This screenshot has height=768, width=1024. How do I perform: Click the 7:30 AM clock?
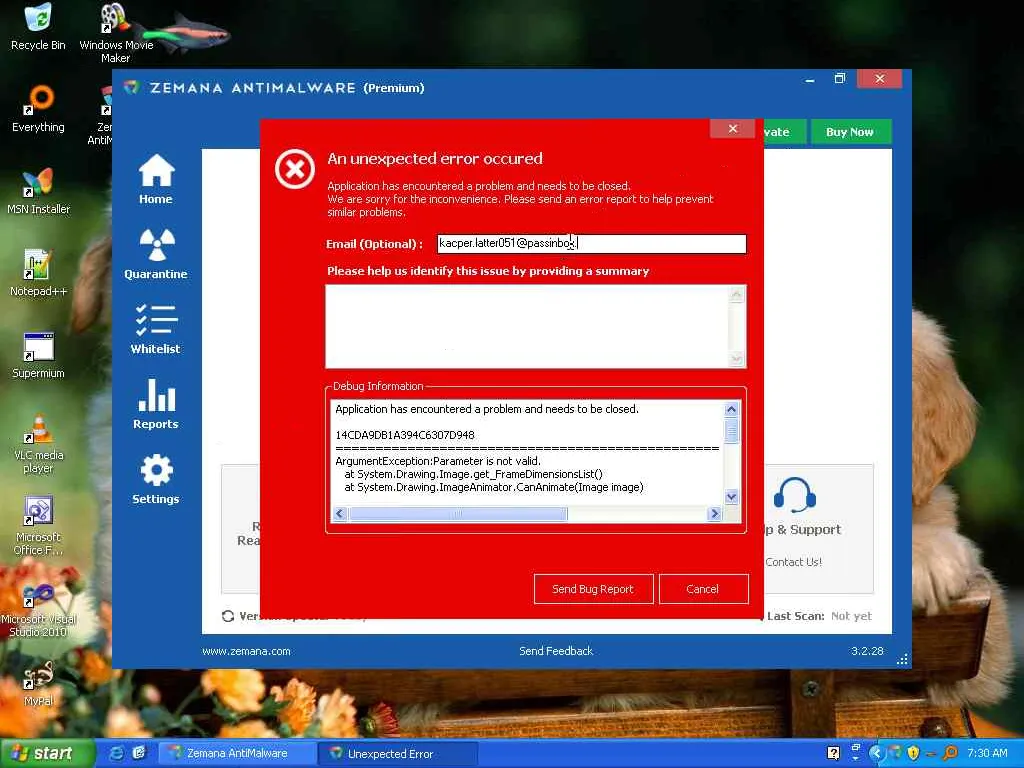coord(987,753)
